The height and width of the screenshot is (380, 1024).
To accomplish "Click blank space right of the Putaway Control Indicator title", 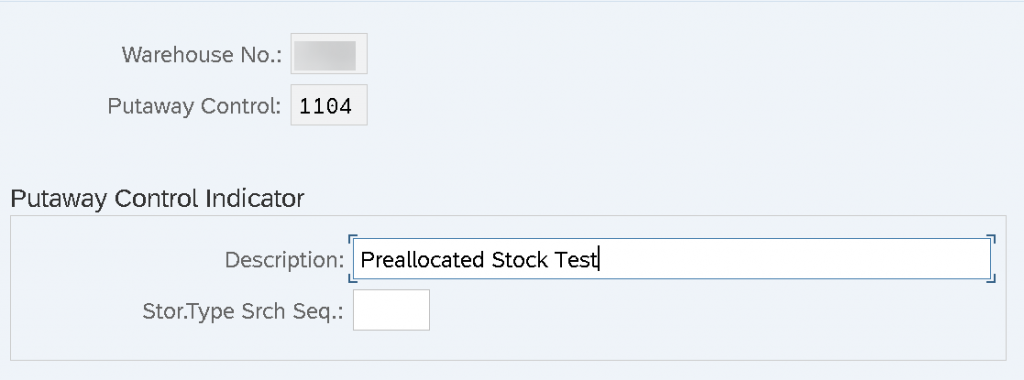I will click(653, 198).
